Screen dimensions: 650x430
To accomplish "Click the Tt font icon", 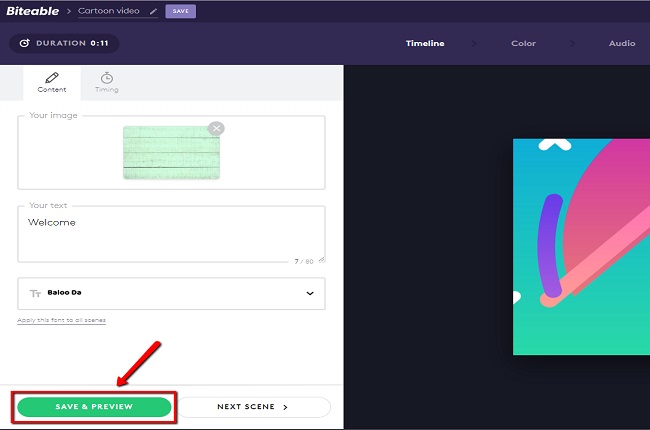I will pyautogui.click(x=35, y=294).
